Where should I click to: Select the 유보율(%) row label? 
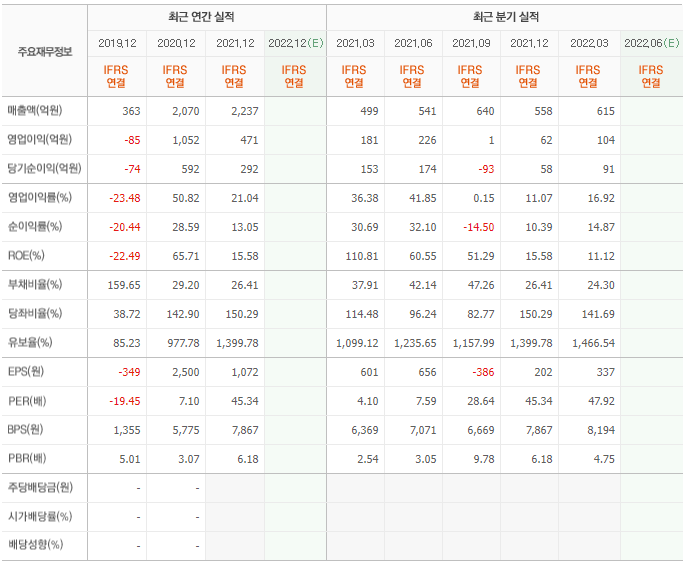[30, 342]
